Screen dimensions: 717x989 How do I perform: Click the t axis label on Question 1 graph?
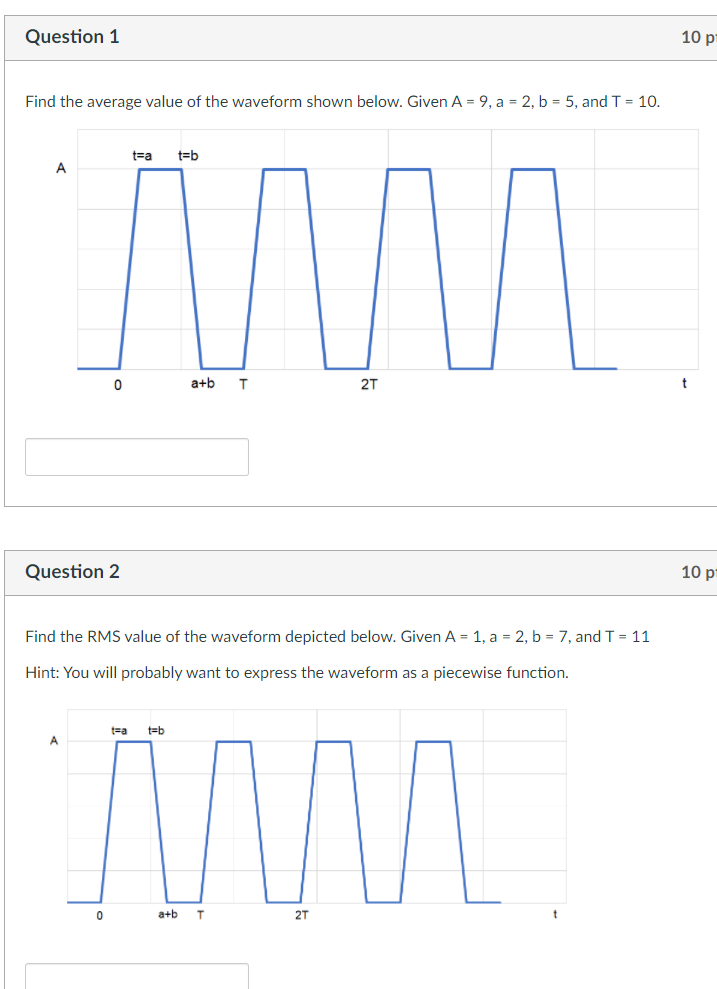click(684, 382)
